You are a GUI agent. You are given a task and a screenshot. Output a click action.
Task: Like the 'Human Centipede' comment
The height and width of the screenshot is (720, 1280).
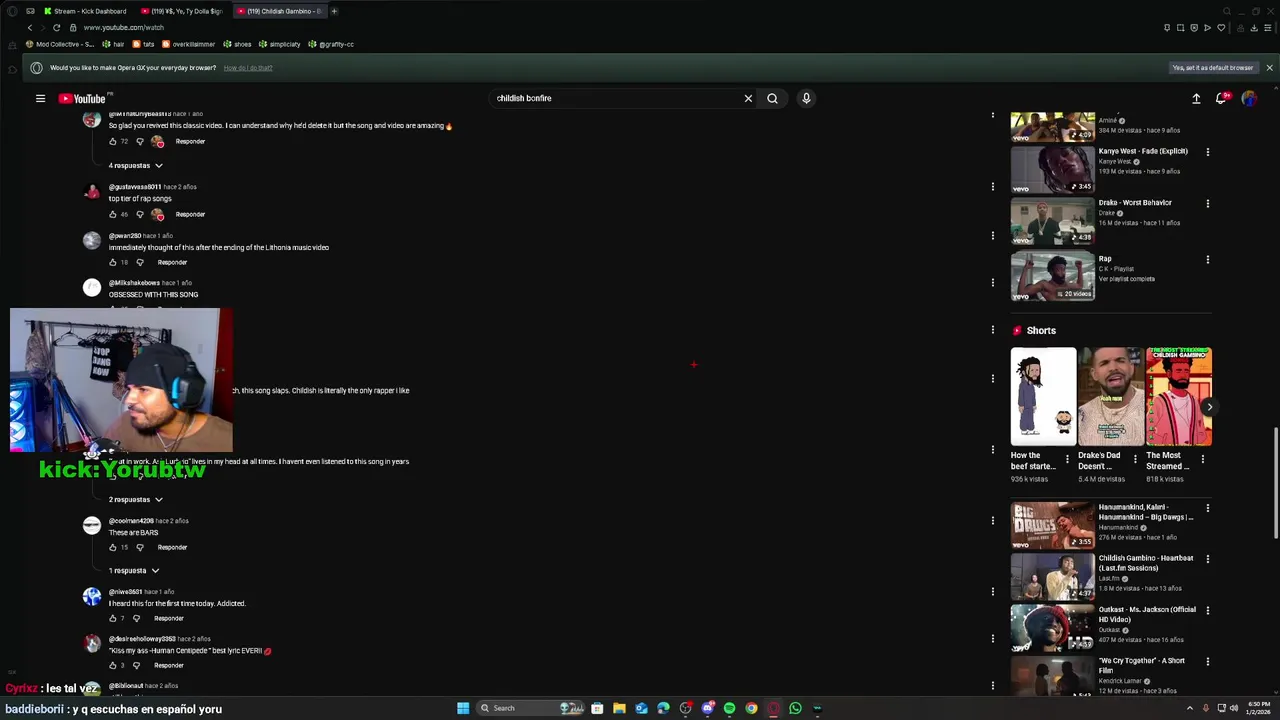[113, 665]
